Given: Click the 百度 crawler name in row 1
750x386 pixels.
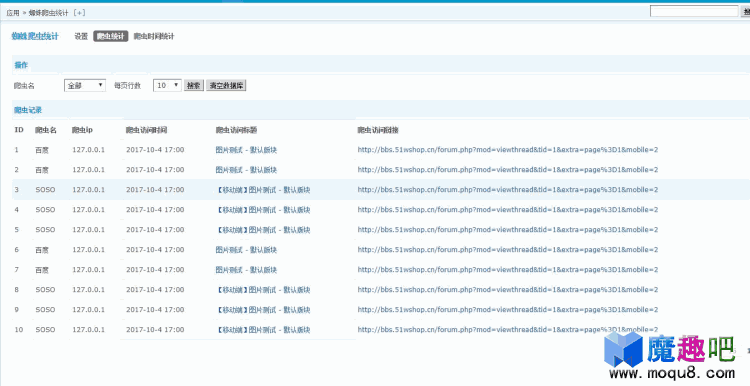Looking at the screenshot, I should click(x=42, y=150).
